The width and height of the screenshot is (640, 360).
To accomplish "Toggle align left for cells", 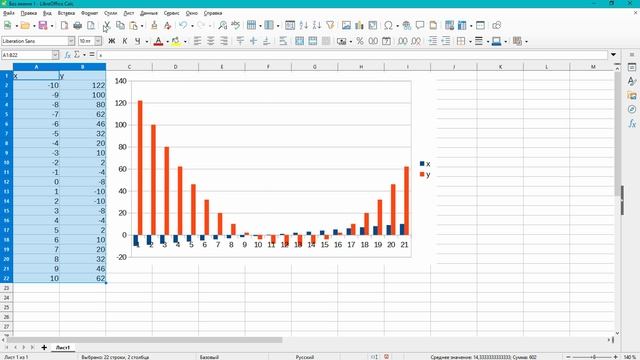I will 197,41.
